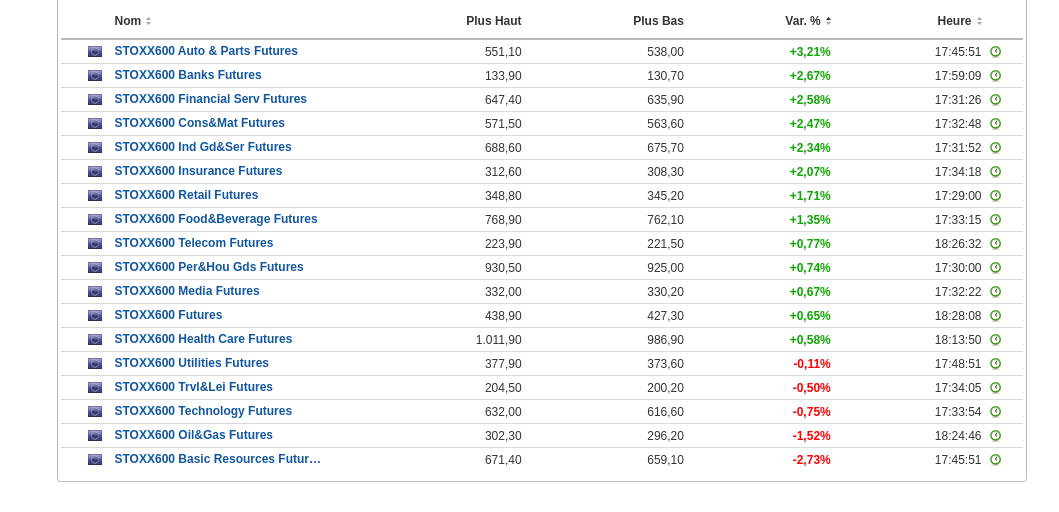This screenshot has height=512, width=1059.
Task: Sort table by the Var. % column arrows
Action: pyautogui.click(x=828, y=21)
